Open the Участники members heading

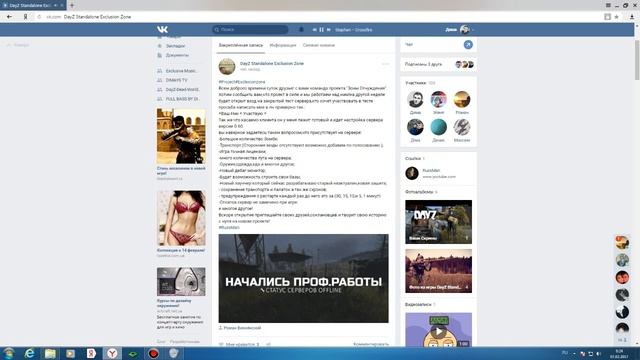pos(416,83)
